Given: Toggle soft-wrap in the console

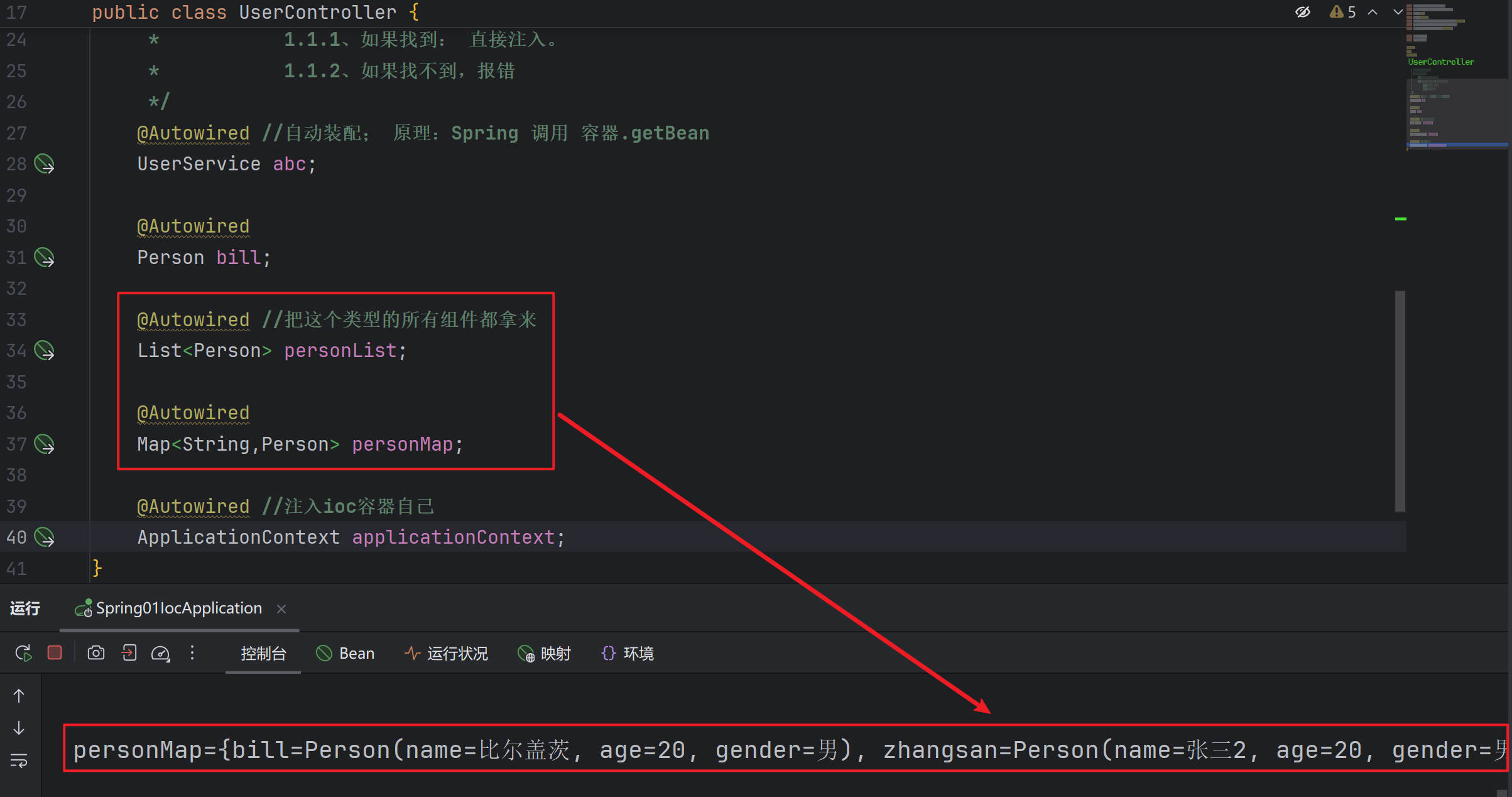Looking at the screenshot, I should point(19,761).
